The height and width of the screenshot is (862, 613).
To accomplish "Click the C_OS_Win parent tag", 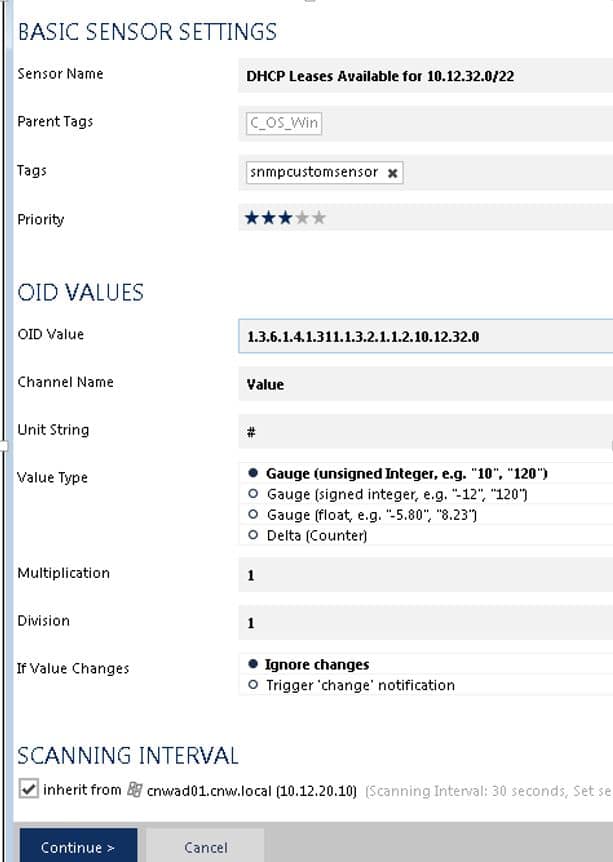I will click(x=284, y=123).
